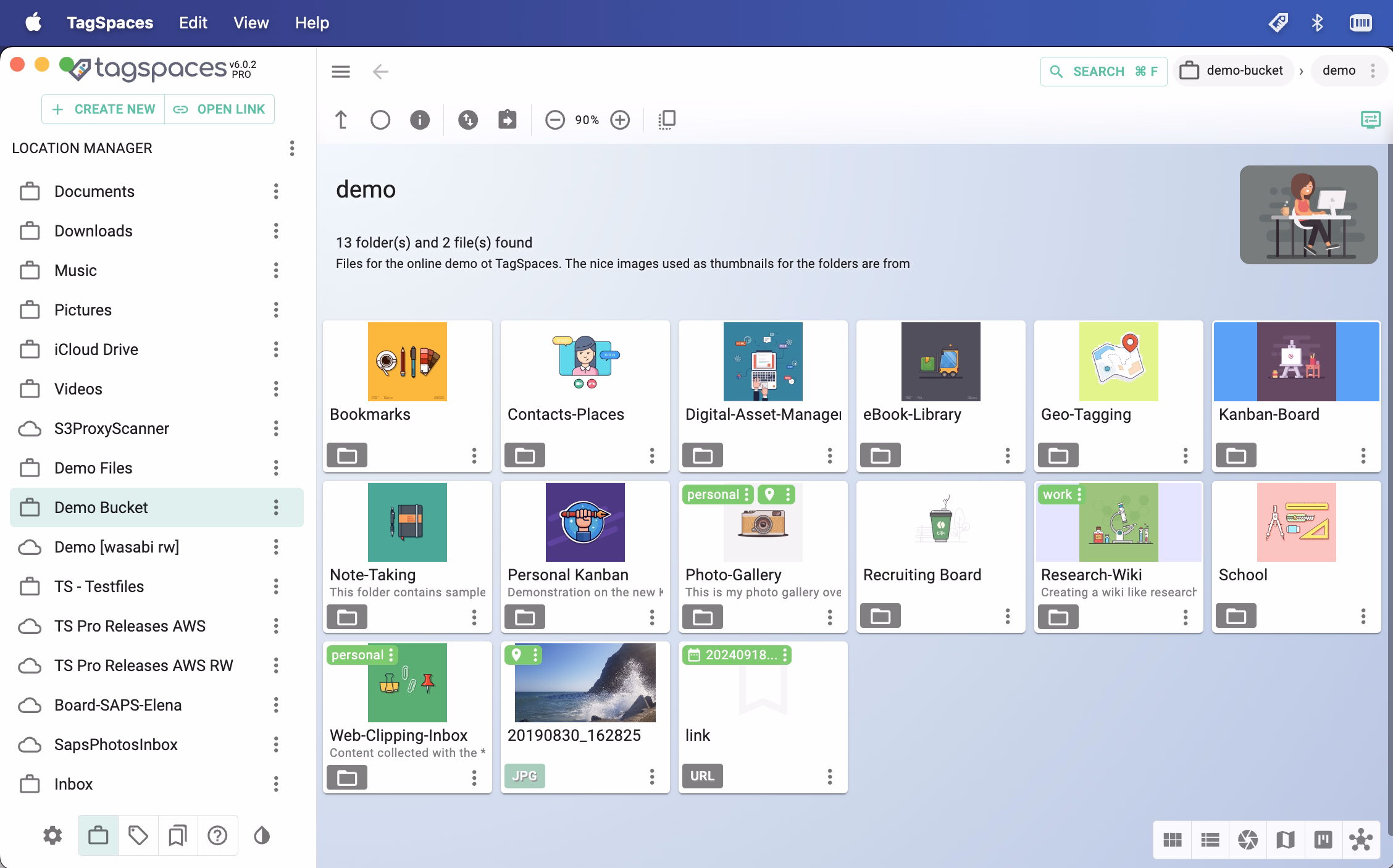The height and width of the screenshot is (868, 1393).
Task: Open the View menu in the menu bar
Action: point(251,23)
